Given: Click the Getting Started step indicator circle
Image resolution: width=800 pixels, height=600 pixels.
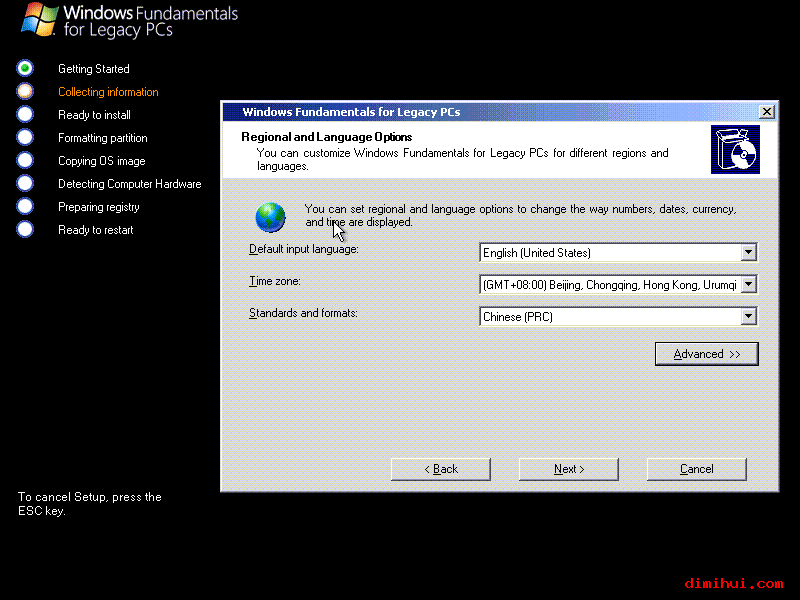Looking at the screenshot, I should click(25, 68).
